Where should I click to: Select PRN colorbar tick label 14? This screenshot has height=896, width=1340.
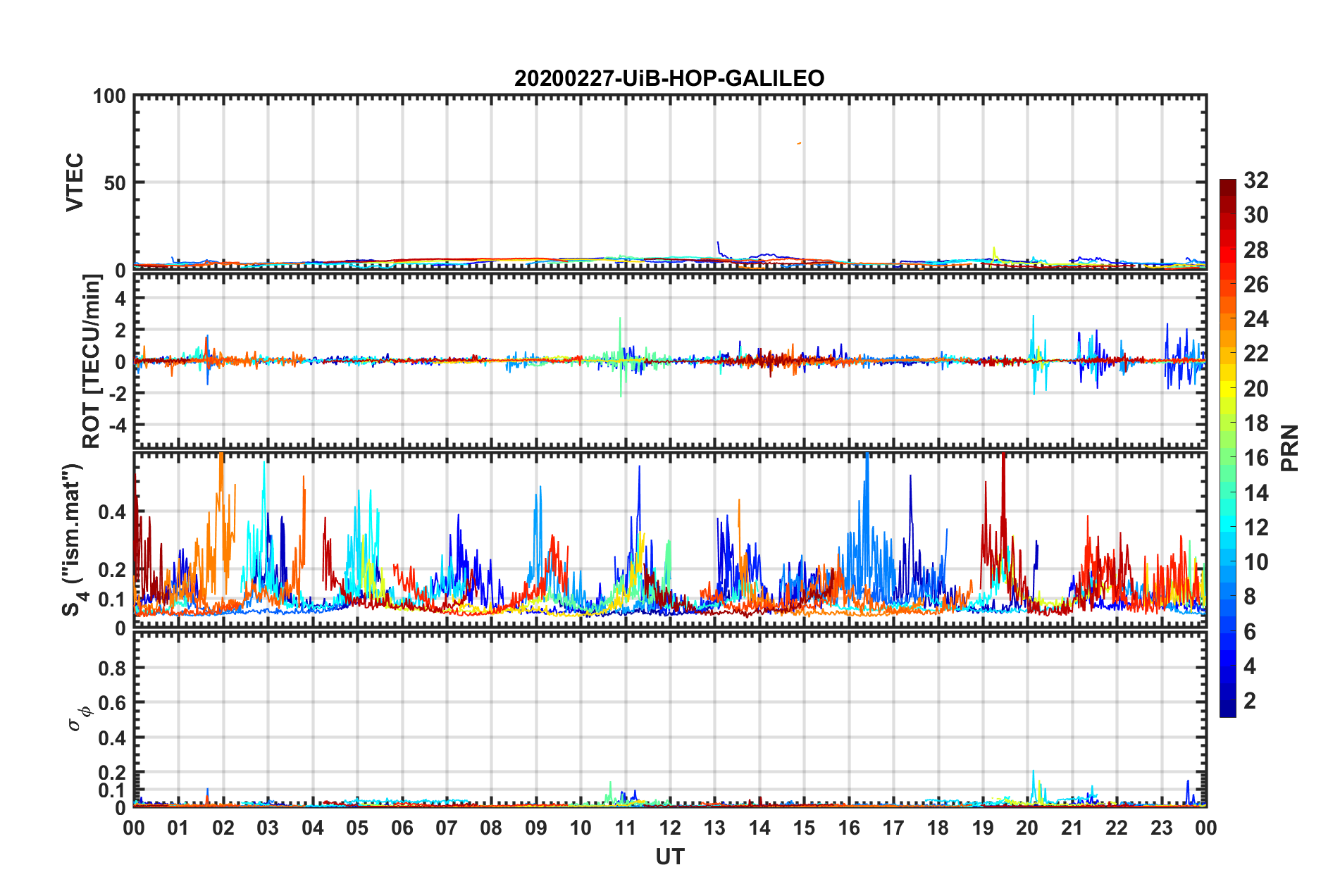[x=1256, y=493]
